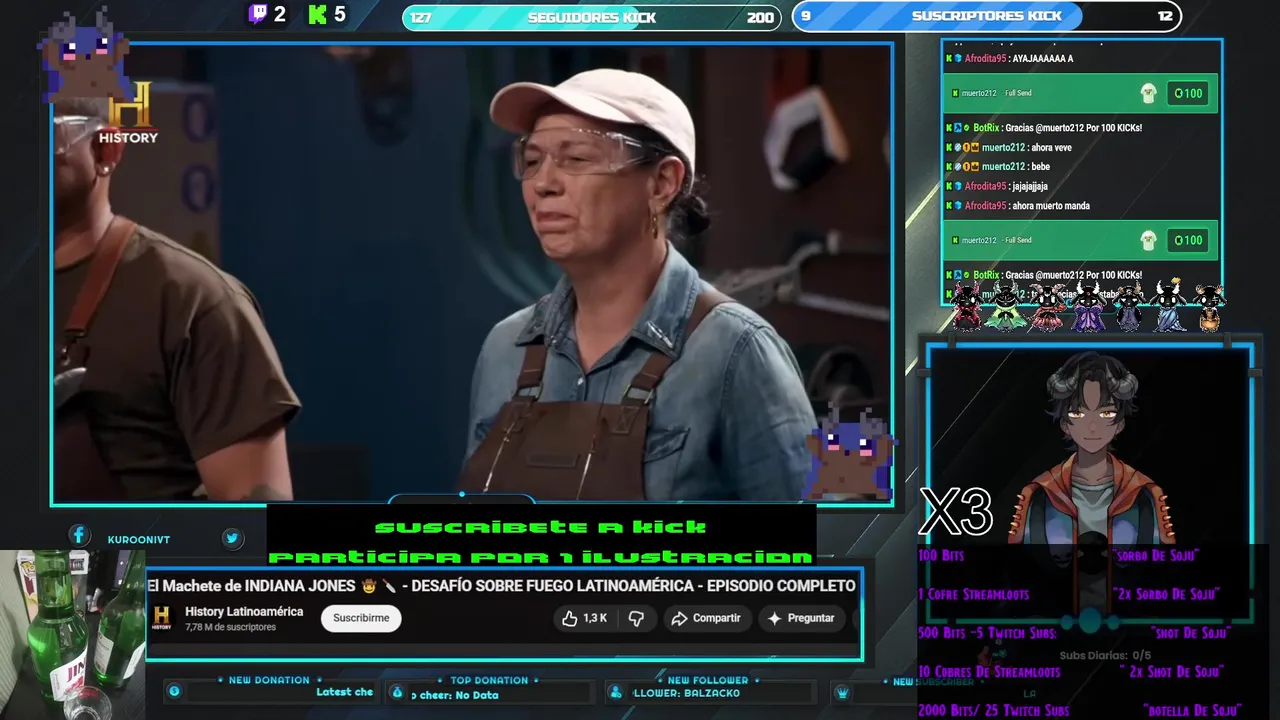This screenshot has width=1280, height=720.
Task: Click the '1 Cofre Streamloots' reward text
Action: point(973,594)
